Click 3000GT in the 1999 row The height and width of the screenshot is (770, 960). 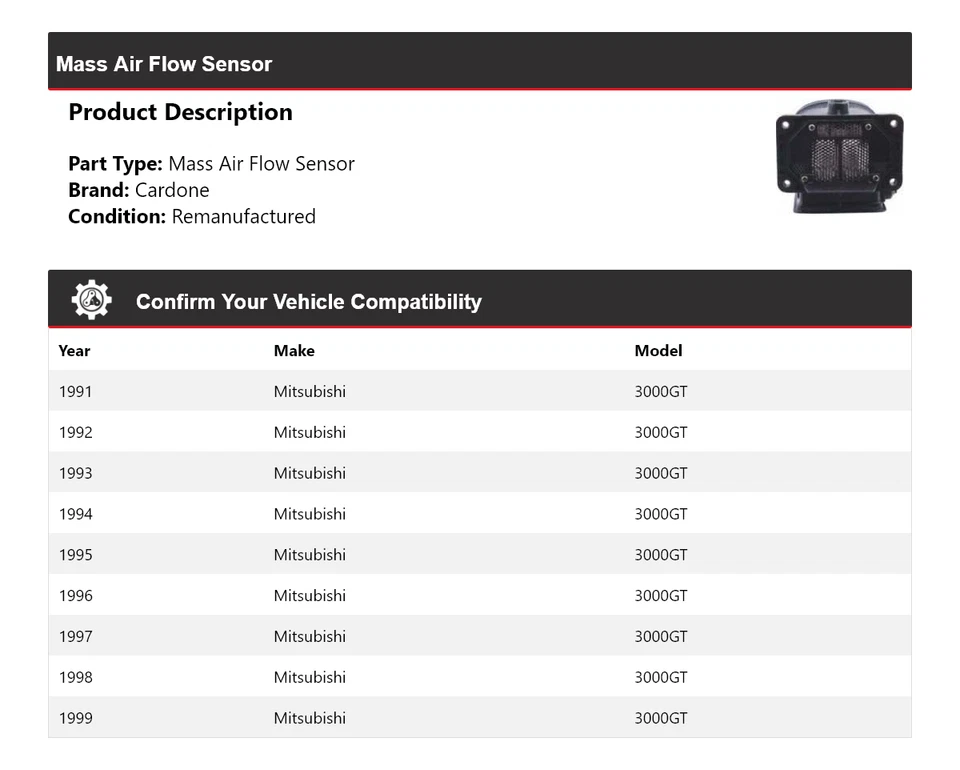660,718
